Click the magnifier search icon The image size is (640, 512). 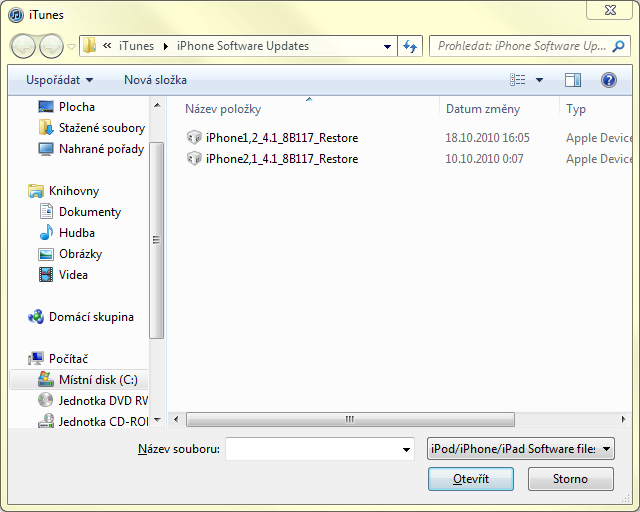618,46
